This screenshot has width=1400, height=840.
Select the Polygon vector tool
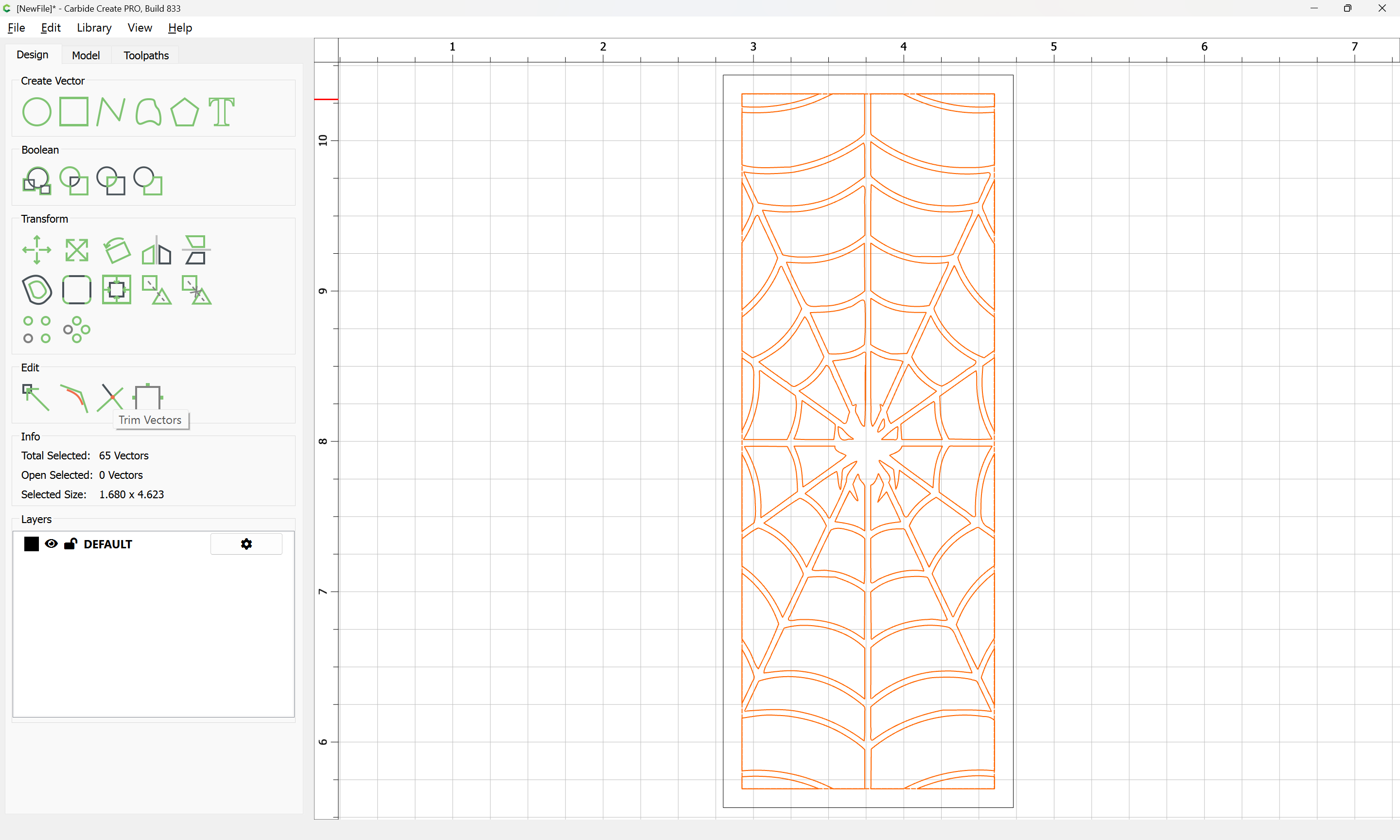(184, 112)
